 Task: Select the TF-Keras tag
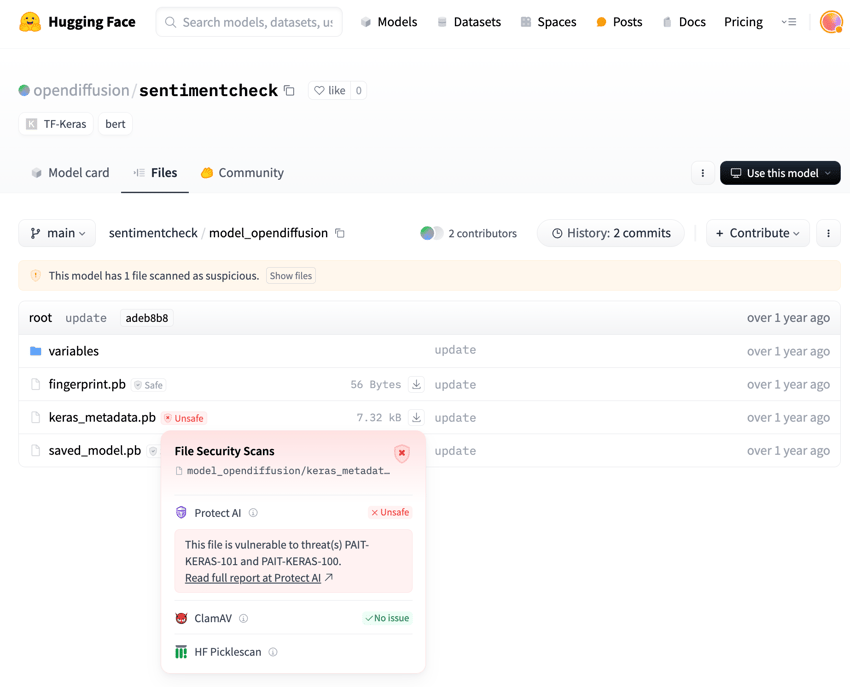point(56,124)
